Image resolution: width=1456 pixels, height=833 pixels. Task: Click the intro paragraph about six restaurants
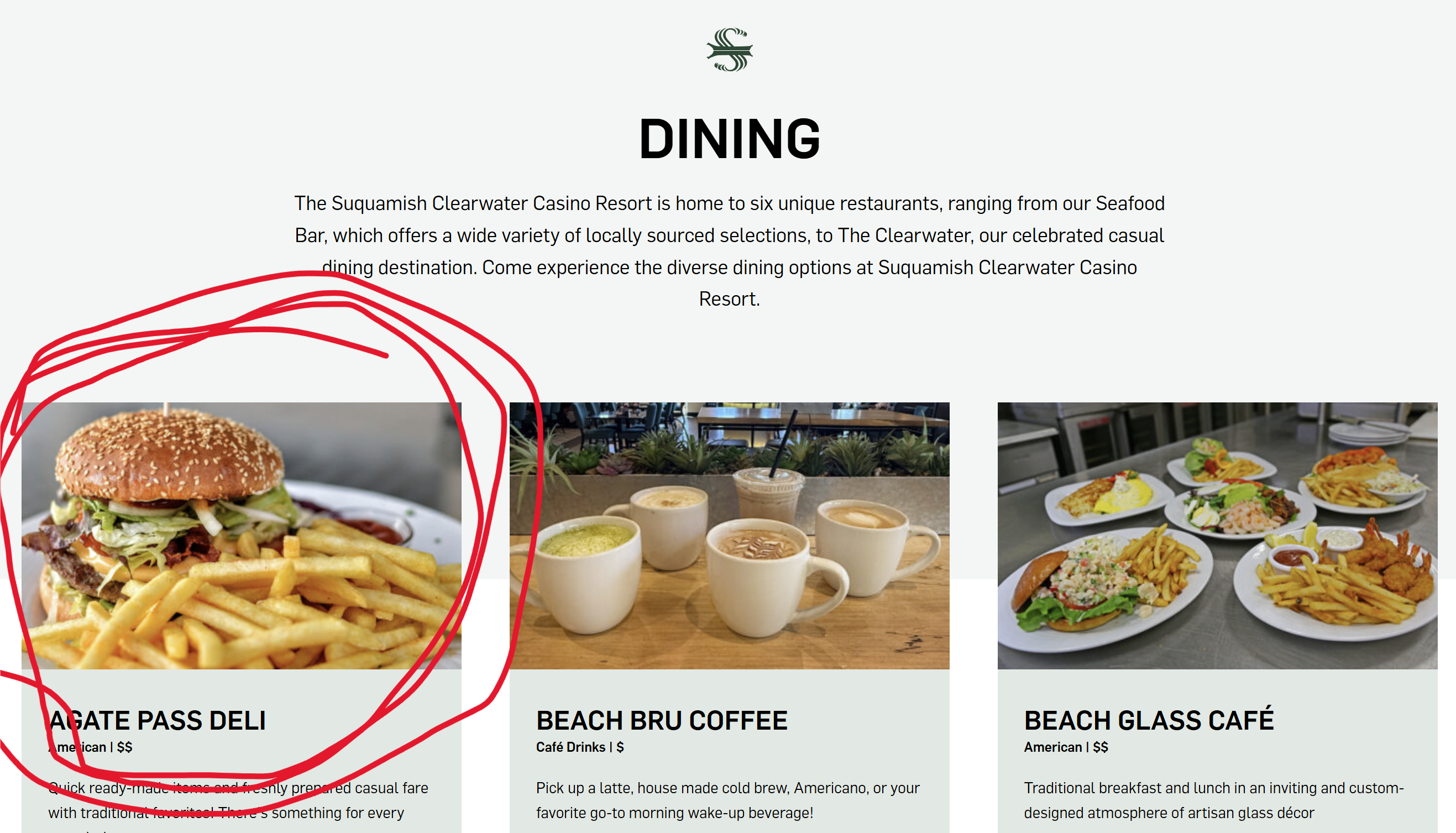coord(730,251)
